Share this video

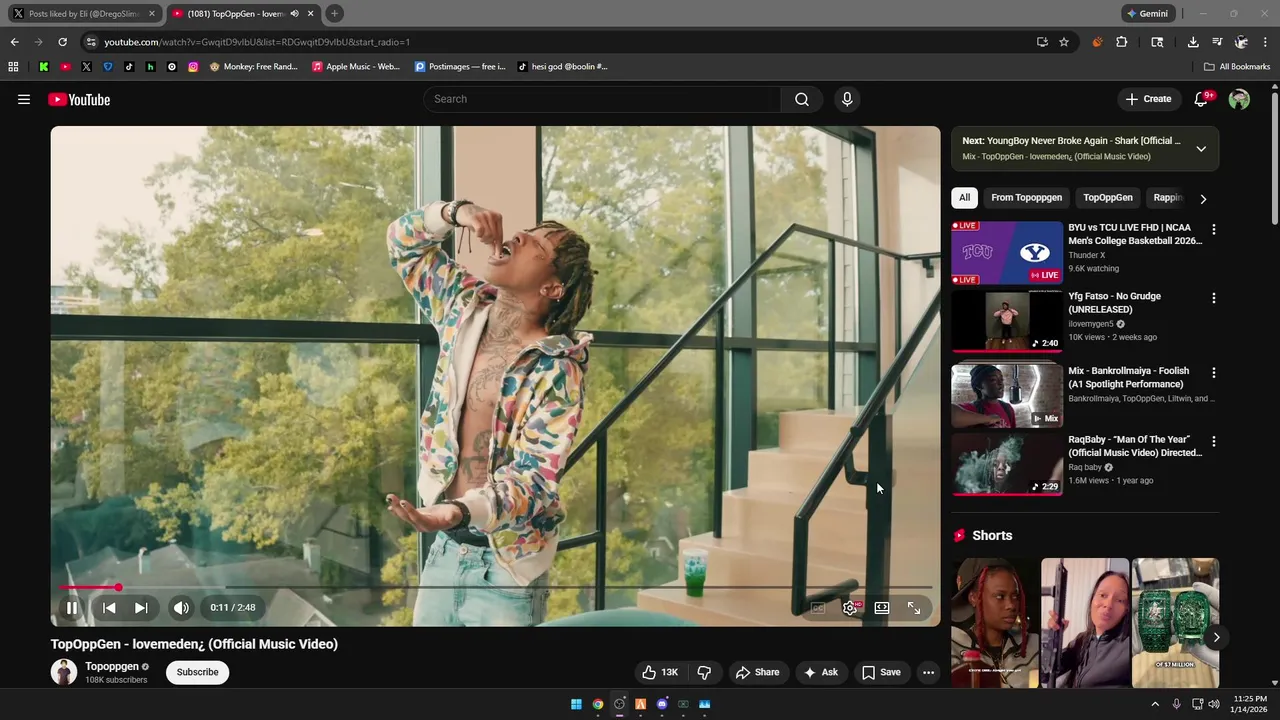click(x=757, y=672)
